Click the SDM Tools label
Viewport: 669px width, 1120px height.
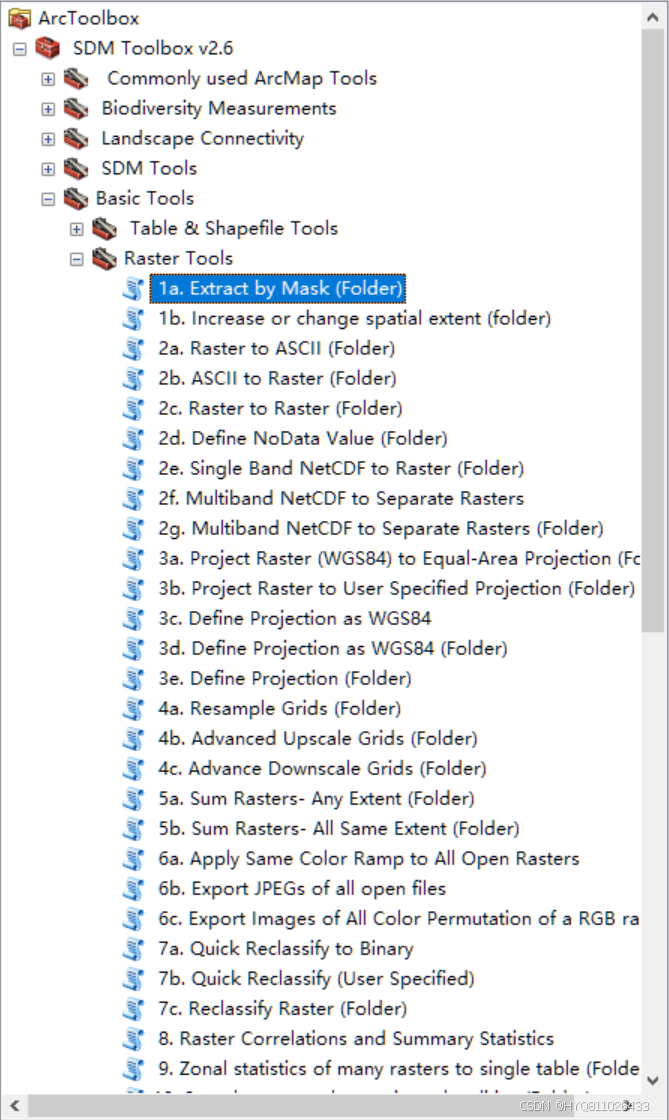click(x=149, y=169)
